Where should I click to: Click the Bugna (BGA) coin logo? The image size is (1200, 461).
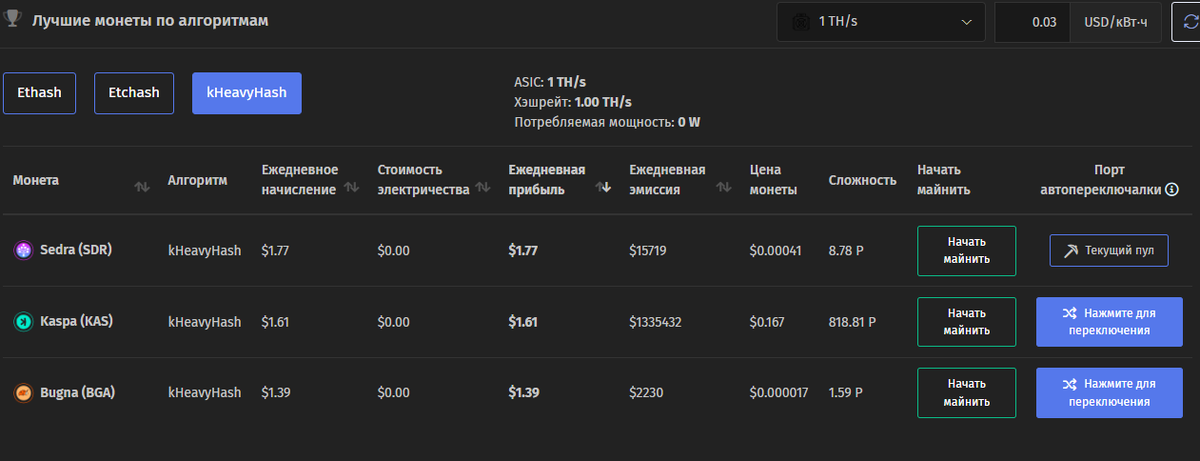pyautogui.click(x=22, y=393)
